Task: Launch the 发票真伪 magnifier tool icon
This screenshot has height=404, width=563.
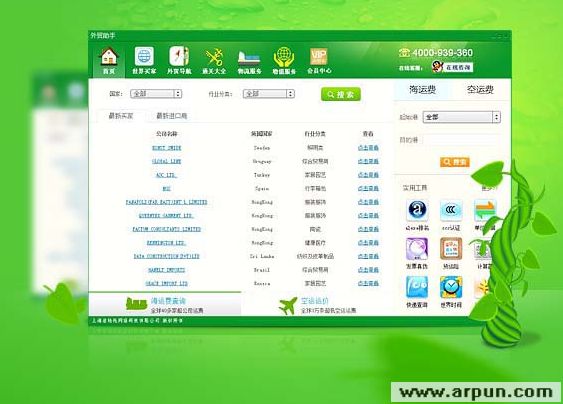Action: point(417,249)
